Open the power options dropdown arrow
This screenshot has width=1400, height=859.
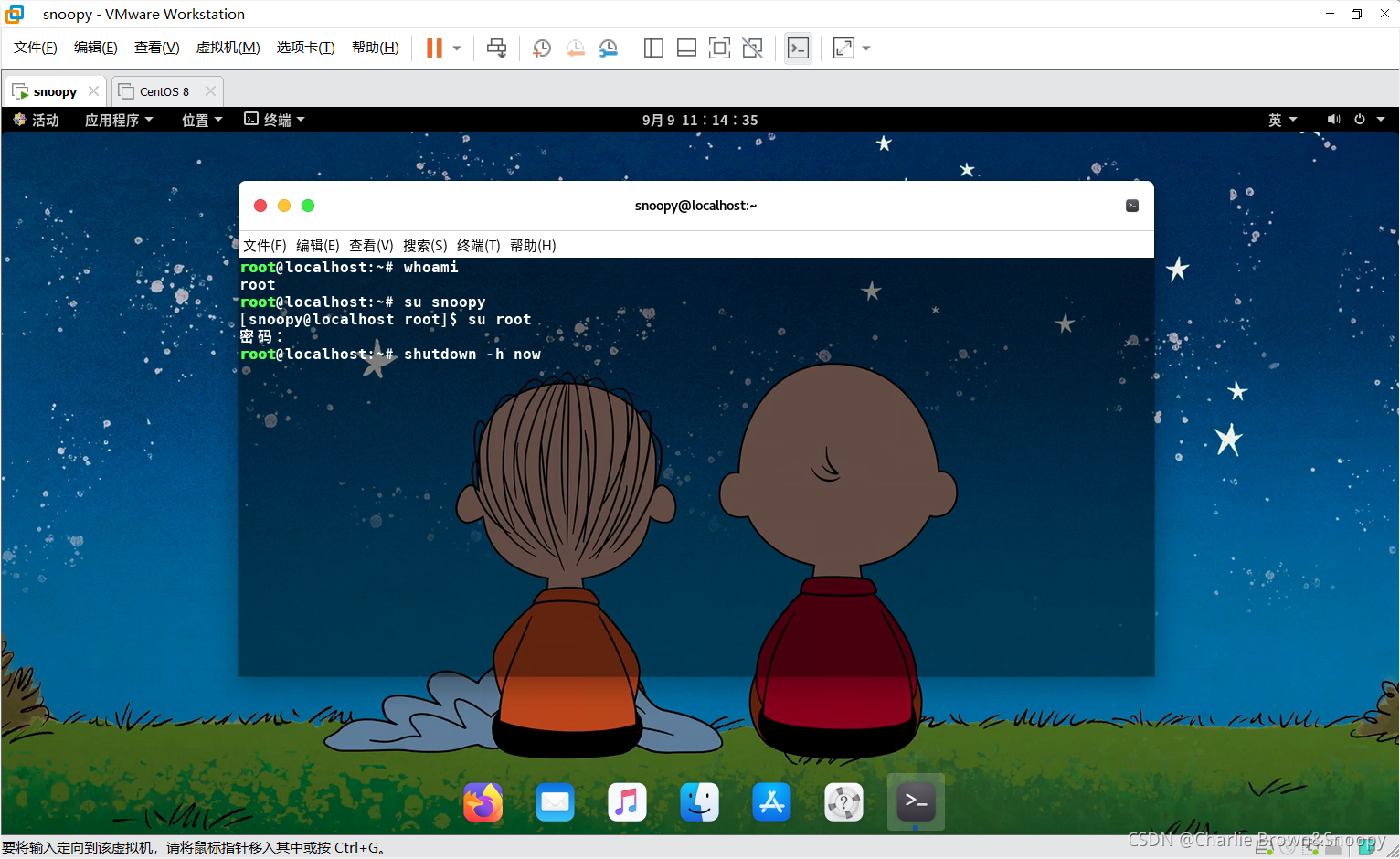pos(457,48)
